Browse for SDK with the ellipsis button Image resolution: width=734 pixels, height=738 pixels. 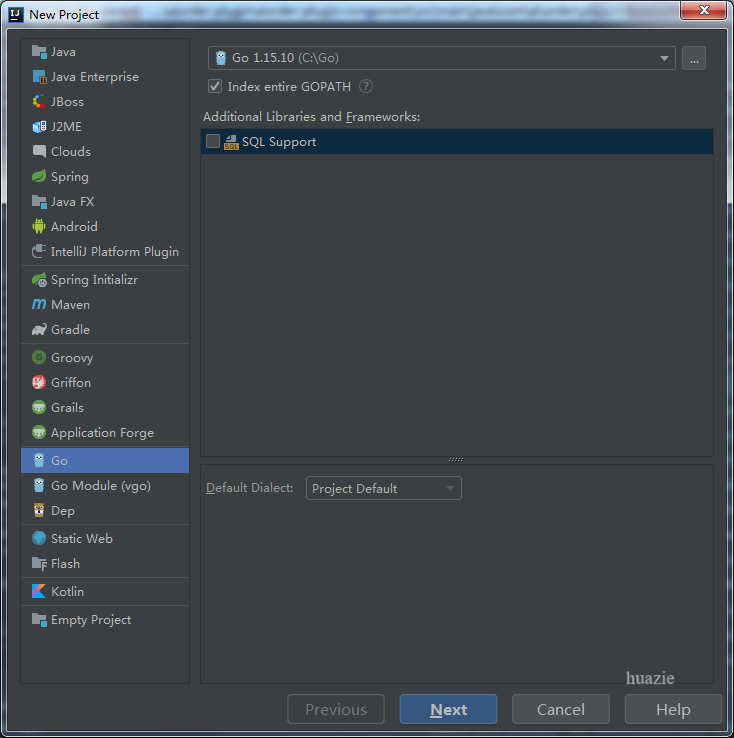(x=694, y=58)
